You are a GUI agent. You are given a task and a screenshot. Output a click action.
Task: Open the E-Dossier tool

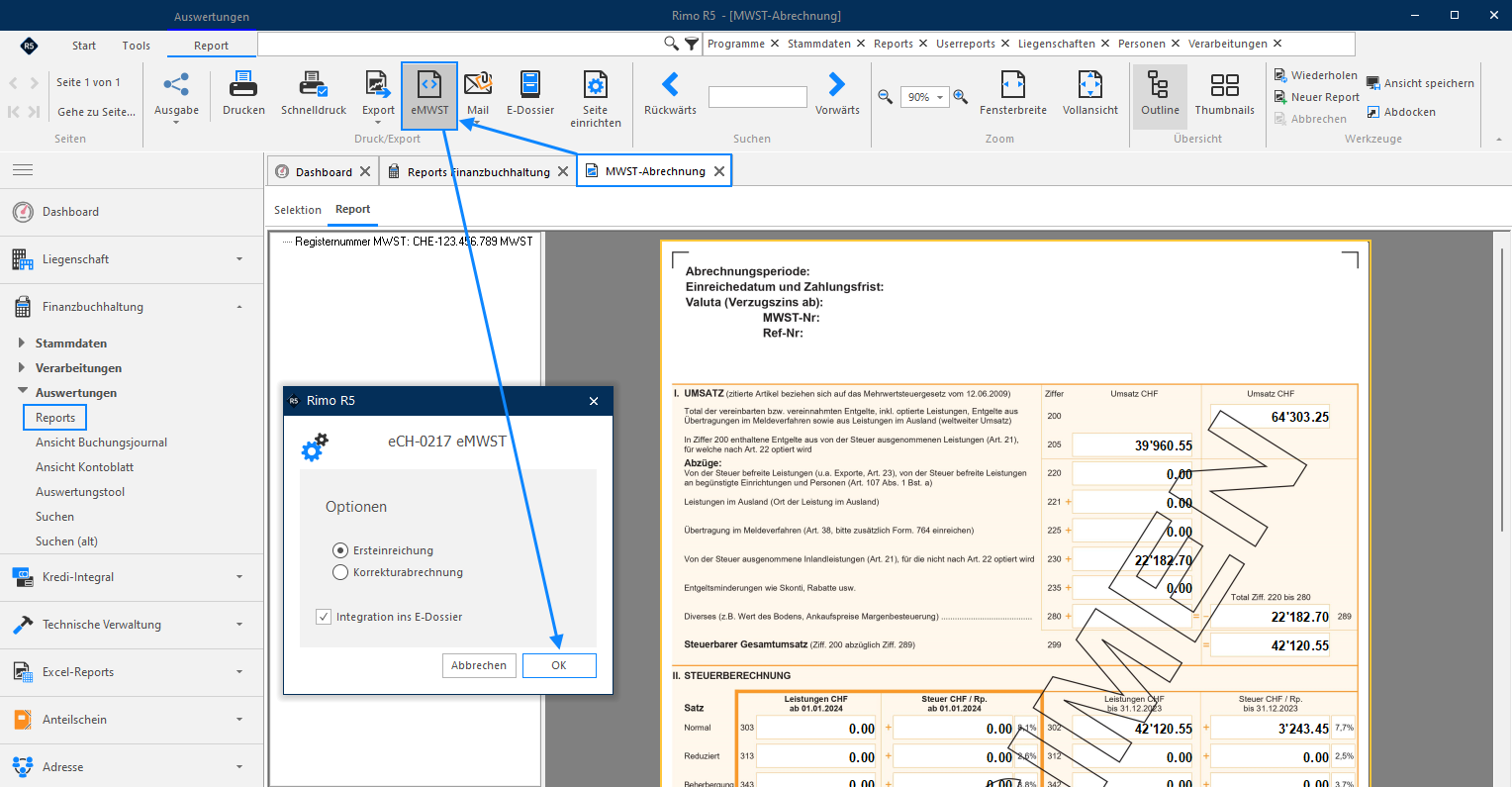tap(530, 94)
